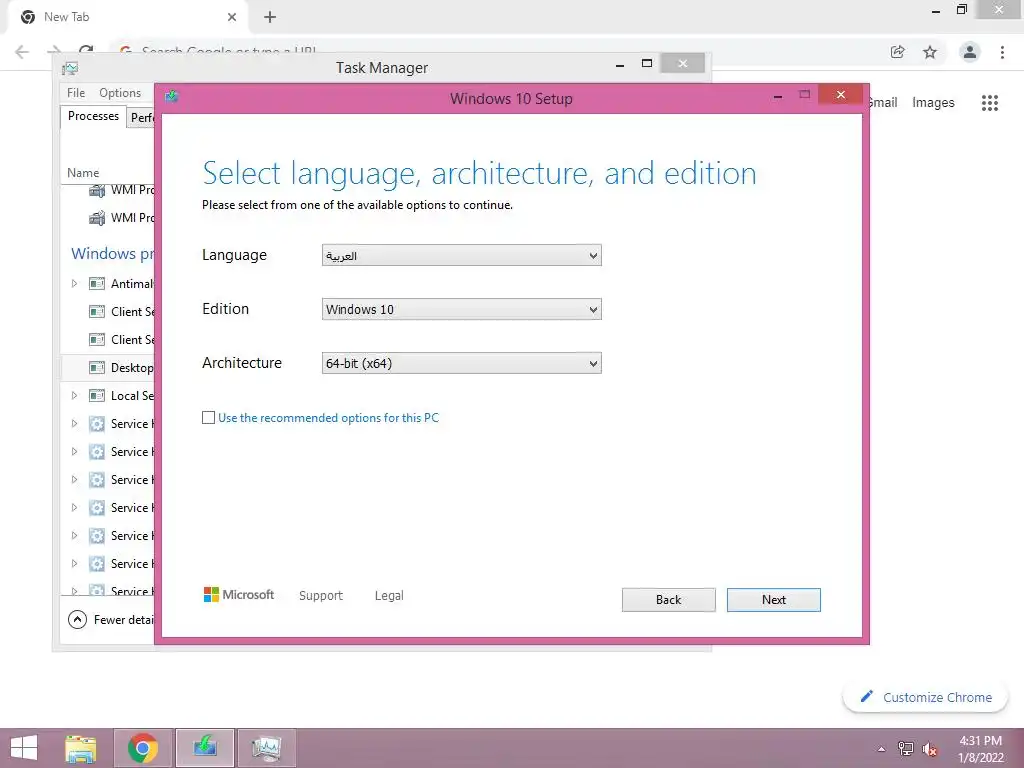Click Fewer details arrow icon in Task Manager
Screen dimensions: 1024x768
77,619
